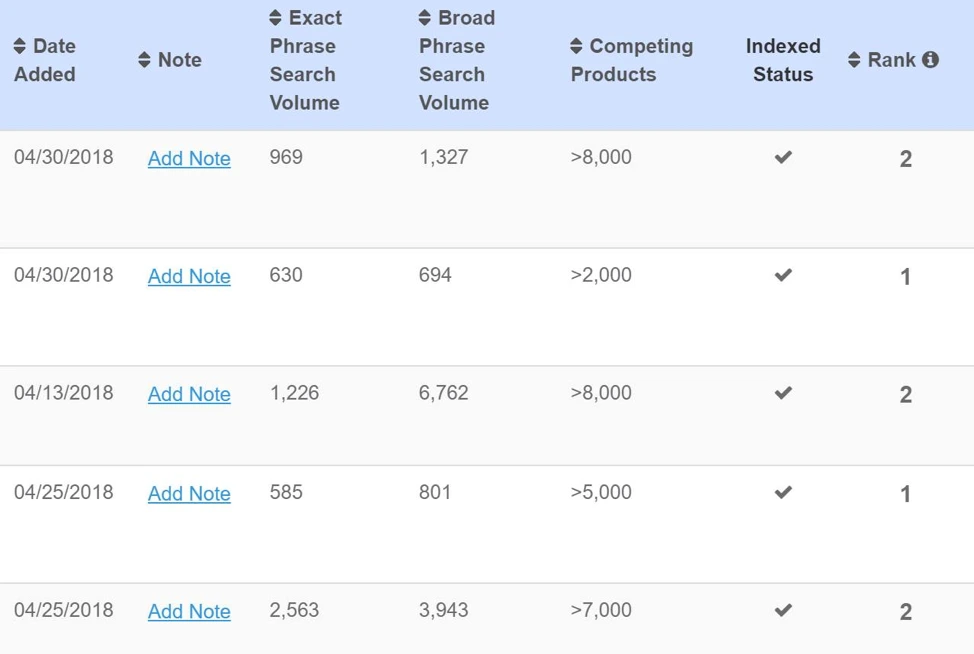Add Note for the 585 search volume row

tap(189, 494)
